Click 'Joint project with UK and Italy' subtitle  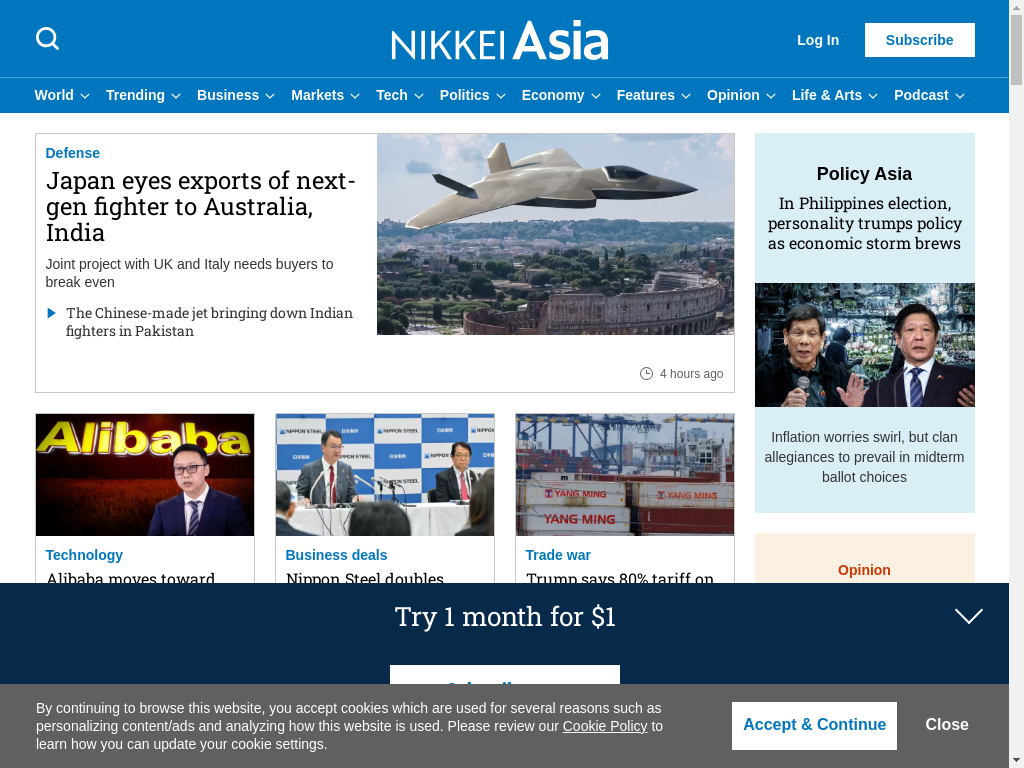click(x=189, y=273)
